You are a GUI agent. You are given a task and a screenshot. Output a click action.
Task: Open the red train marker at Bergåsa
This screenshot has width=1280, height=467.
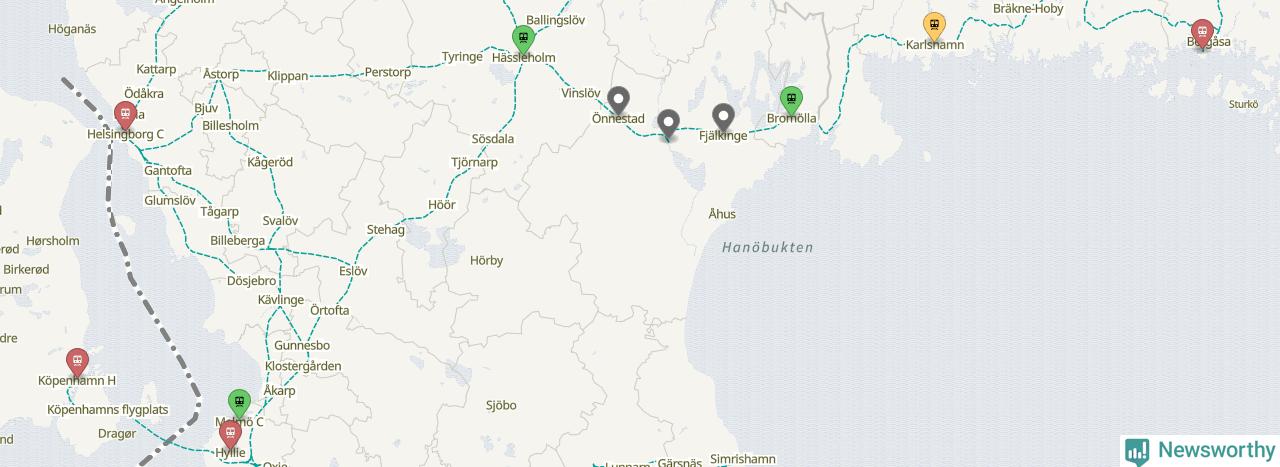coord(1202,33)
